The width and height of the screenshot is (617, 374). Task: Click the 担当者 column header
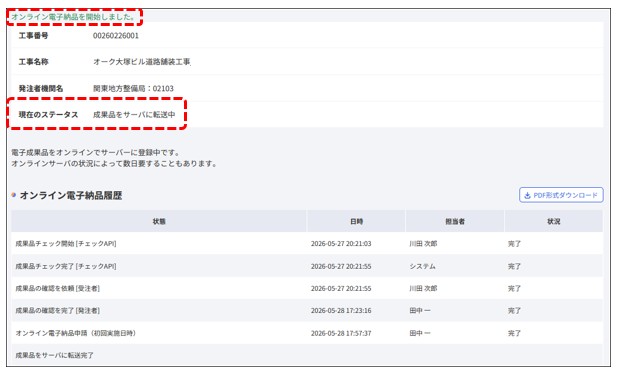click(x=455, y=221)
